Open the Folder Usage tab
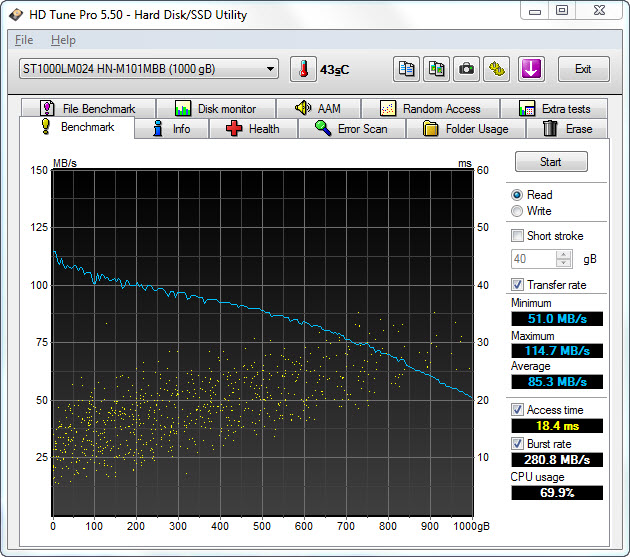 [465, 129]
